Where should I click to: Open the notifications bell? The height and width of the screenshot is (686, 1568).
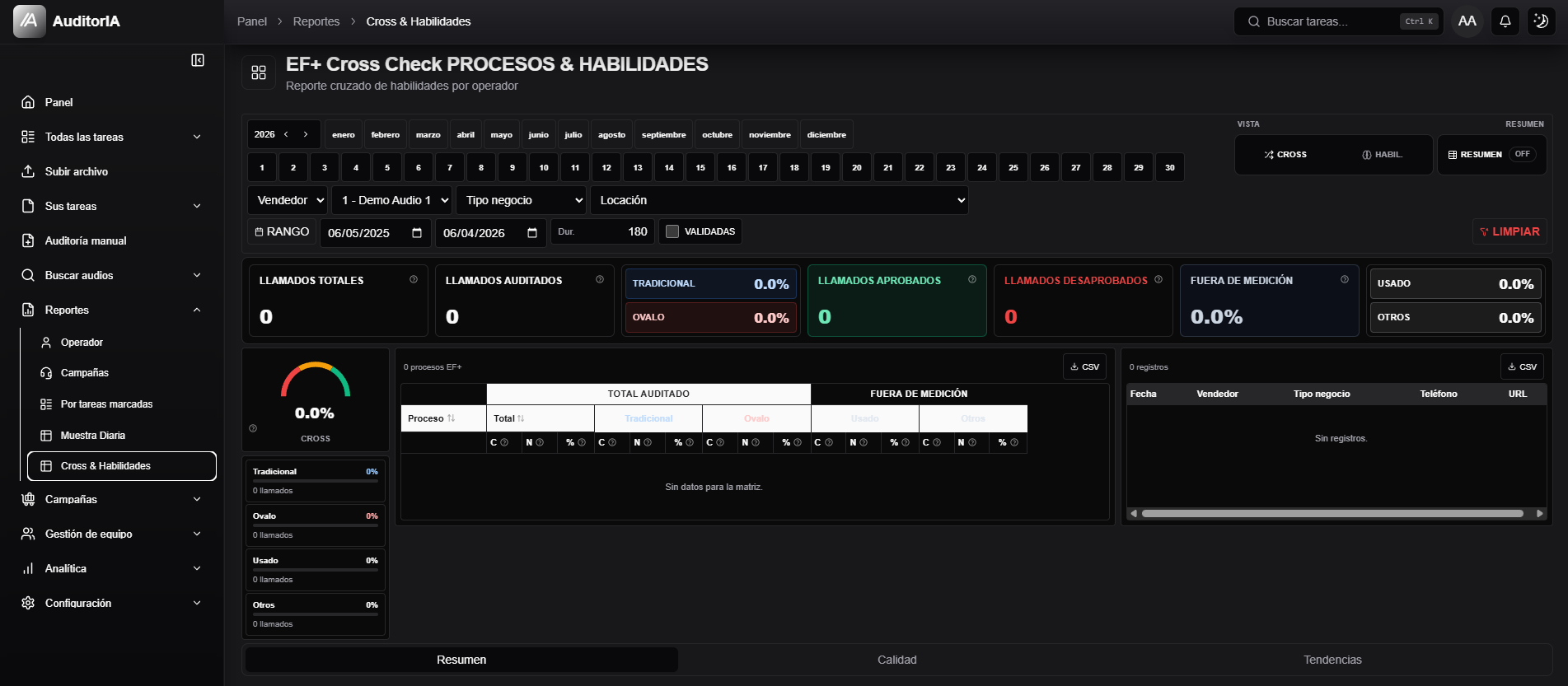[x=1505, y=21]
